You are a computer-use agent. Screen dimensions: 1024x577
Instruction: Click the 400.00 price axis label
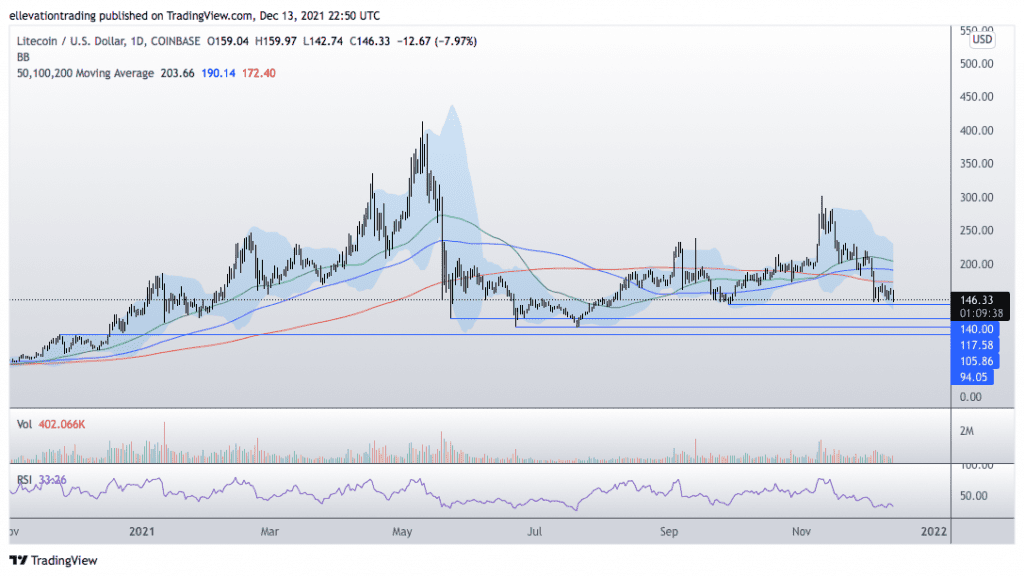(976, 131)
